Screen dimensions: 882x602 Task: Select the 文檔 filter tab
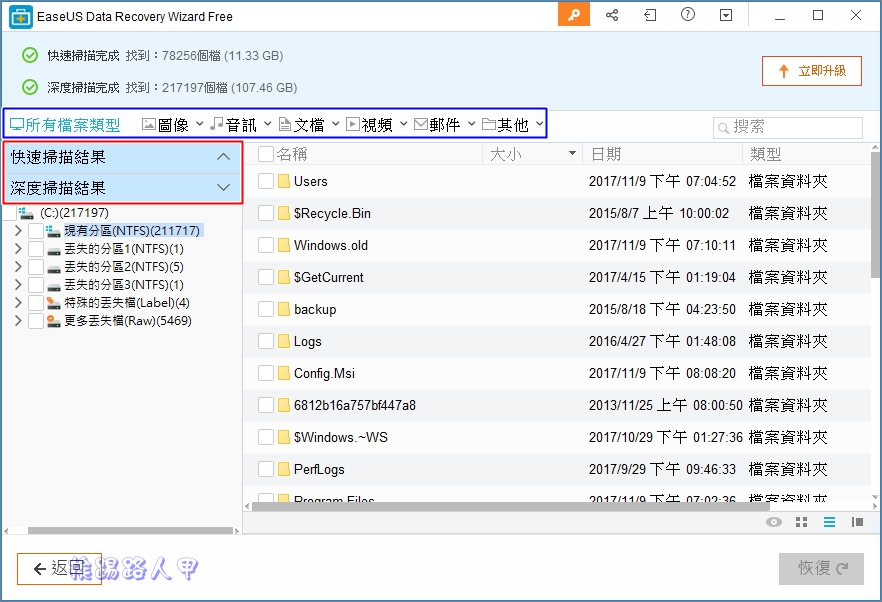pyautogui.click(x=302, y=124)
